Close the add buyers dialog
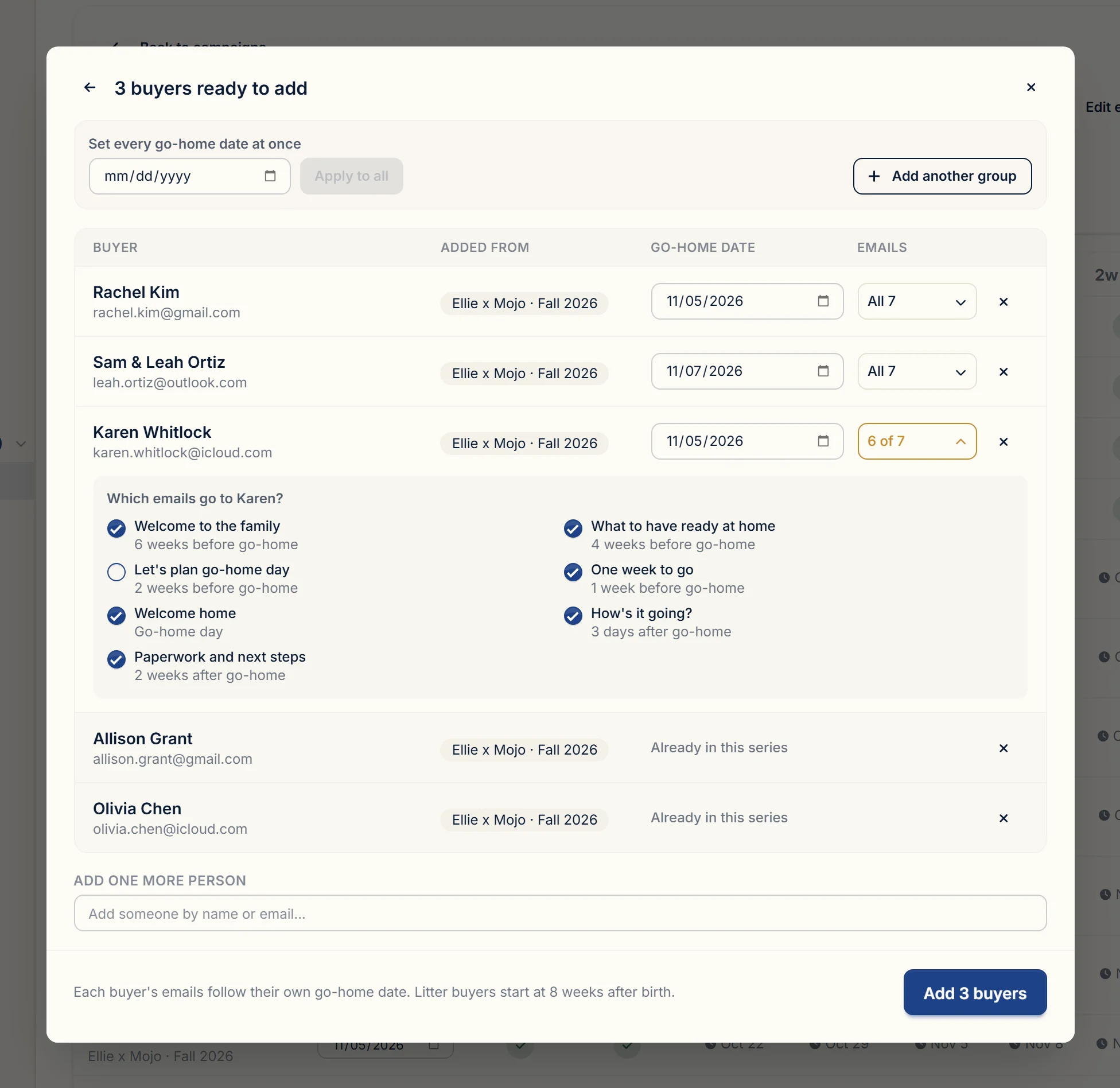Image resolution: width=1120 pixels, height=1088 pixels. point(1031,87)
